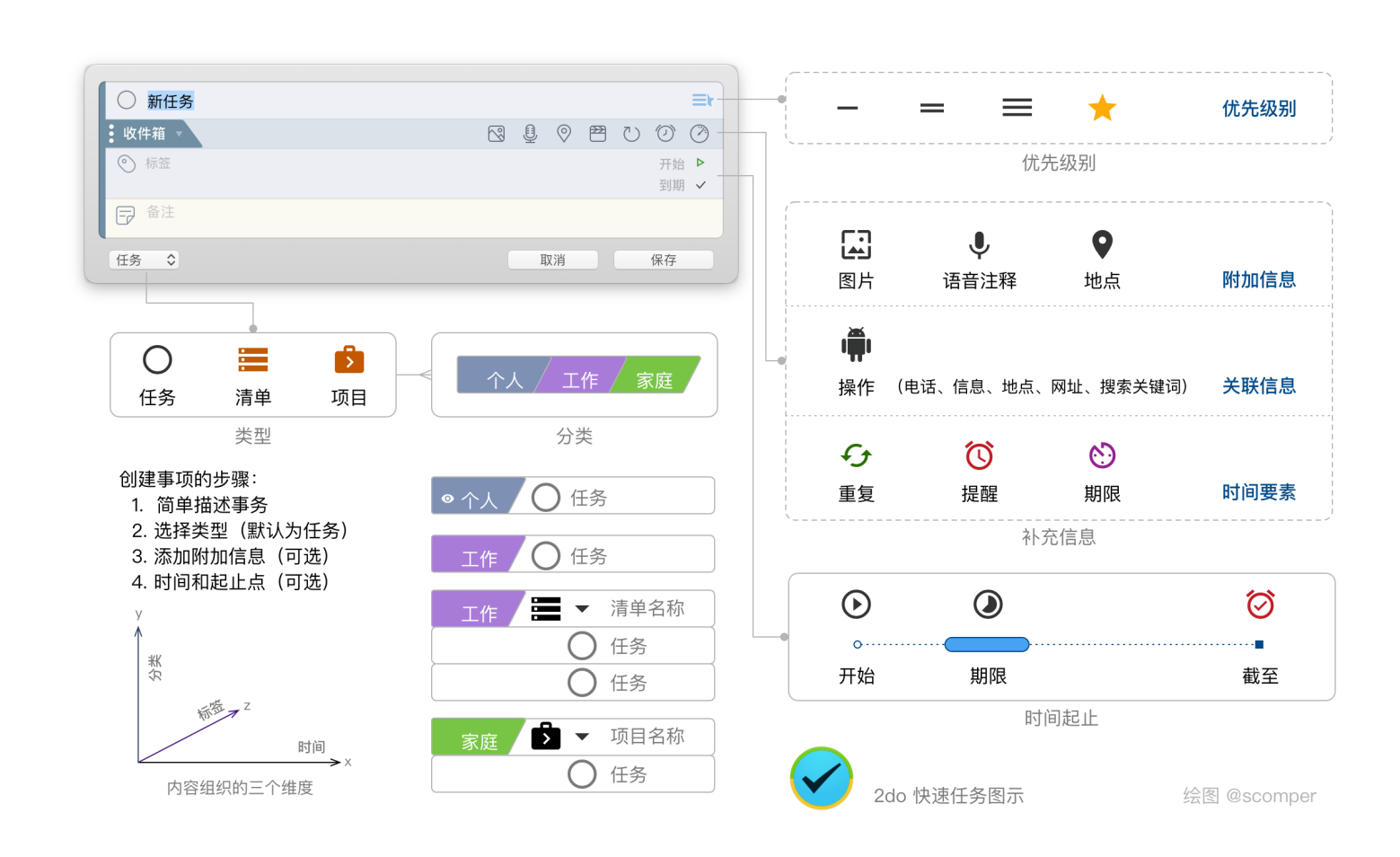Open the 任务 type selector

click(145, 260)
